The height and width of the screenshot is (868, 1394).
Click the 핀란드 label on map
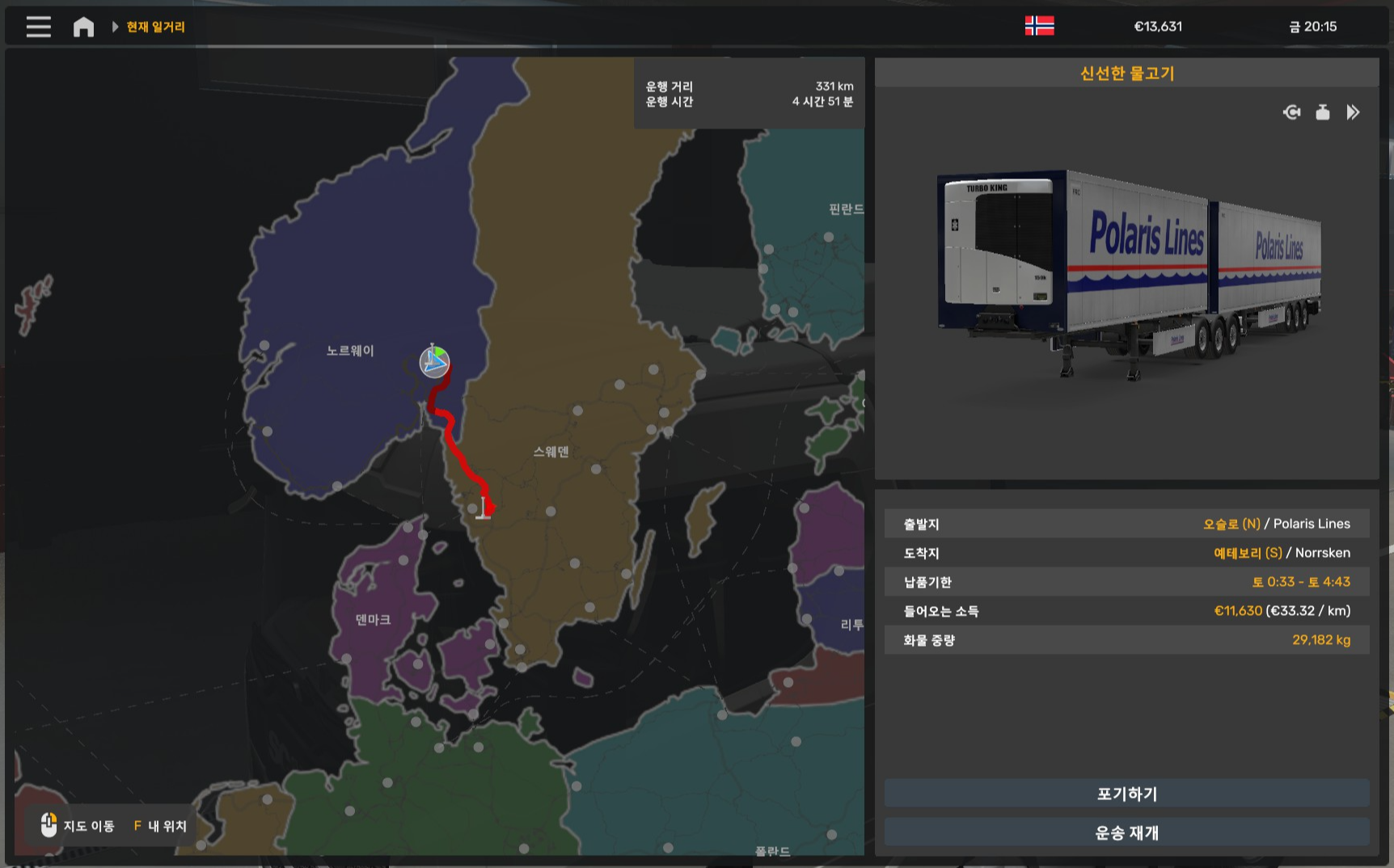tap(846, 209)
